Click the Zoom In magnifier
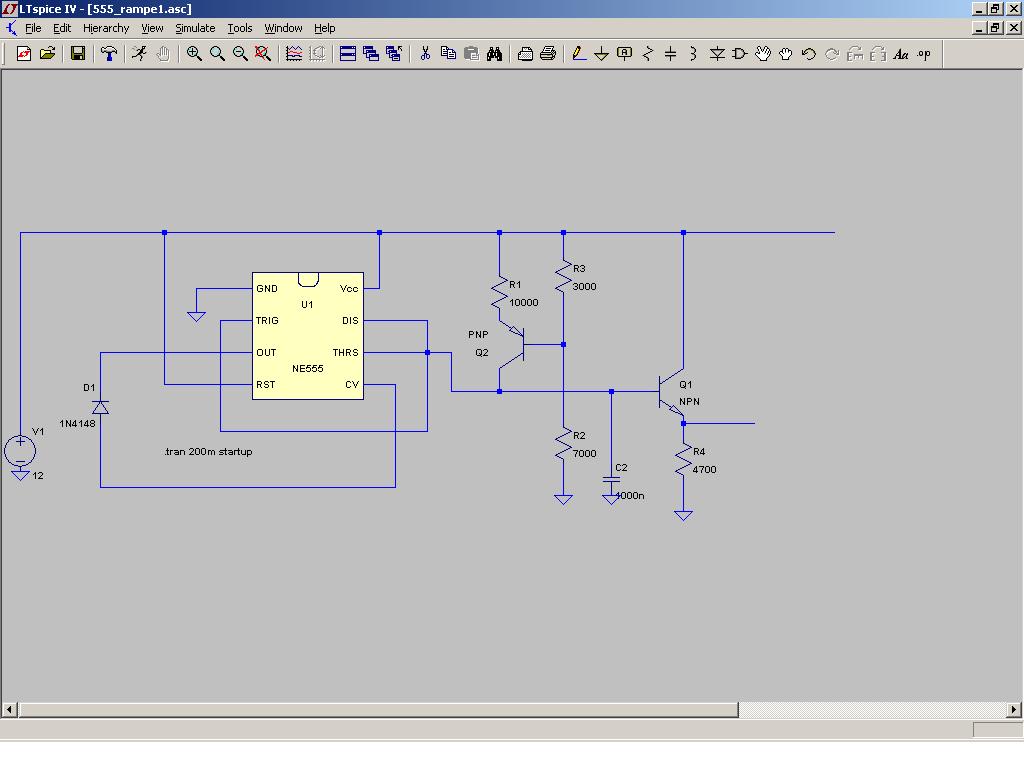Viewport: 1024px width, 768px height. pos(194,54)
